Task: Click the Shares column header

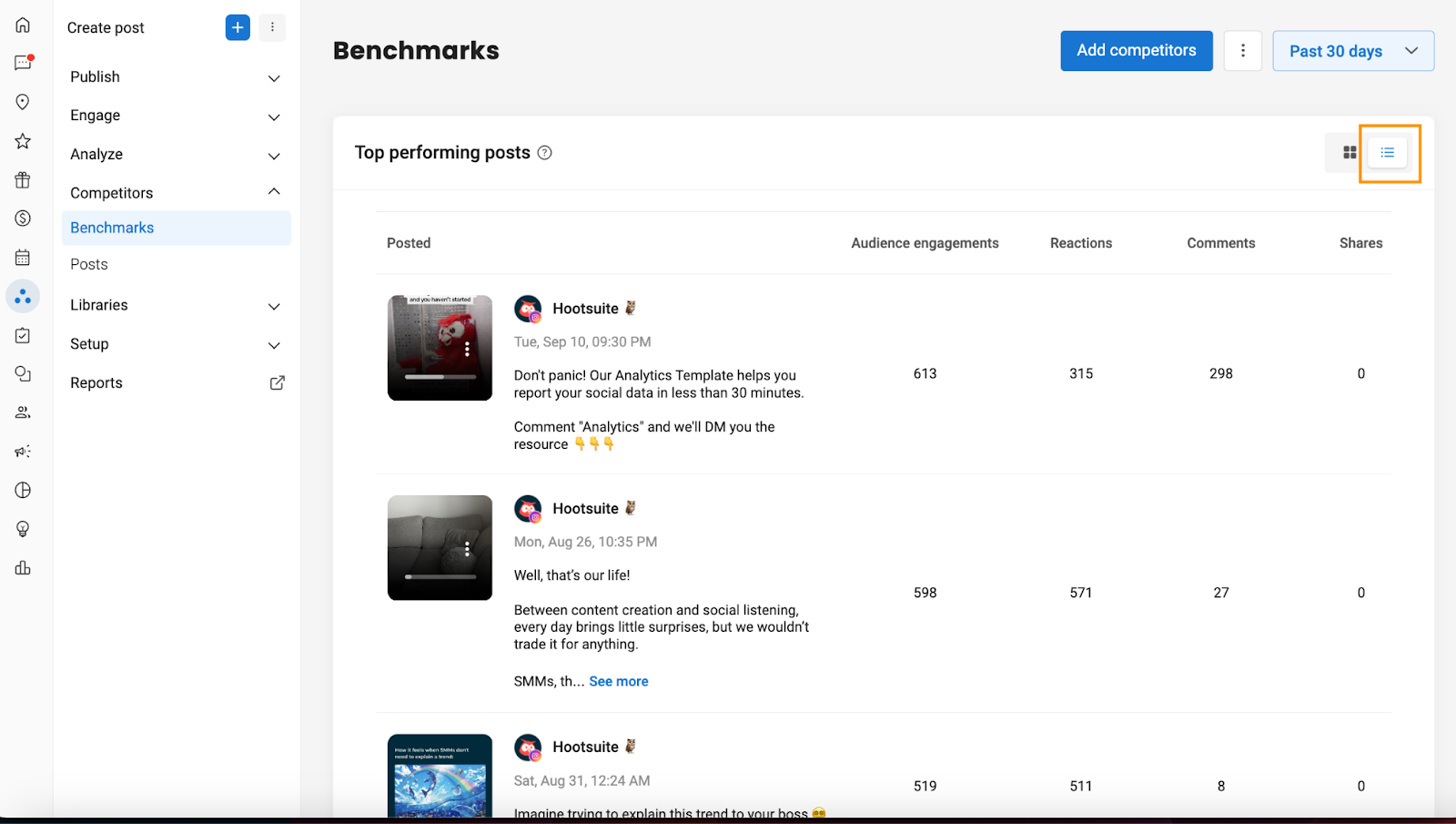Action: [x=1360, y=243]
